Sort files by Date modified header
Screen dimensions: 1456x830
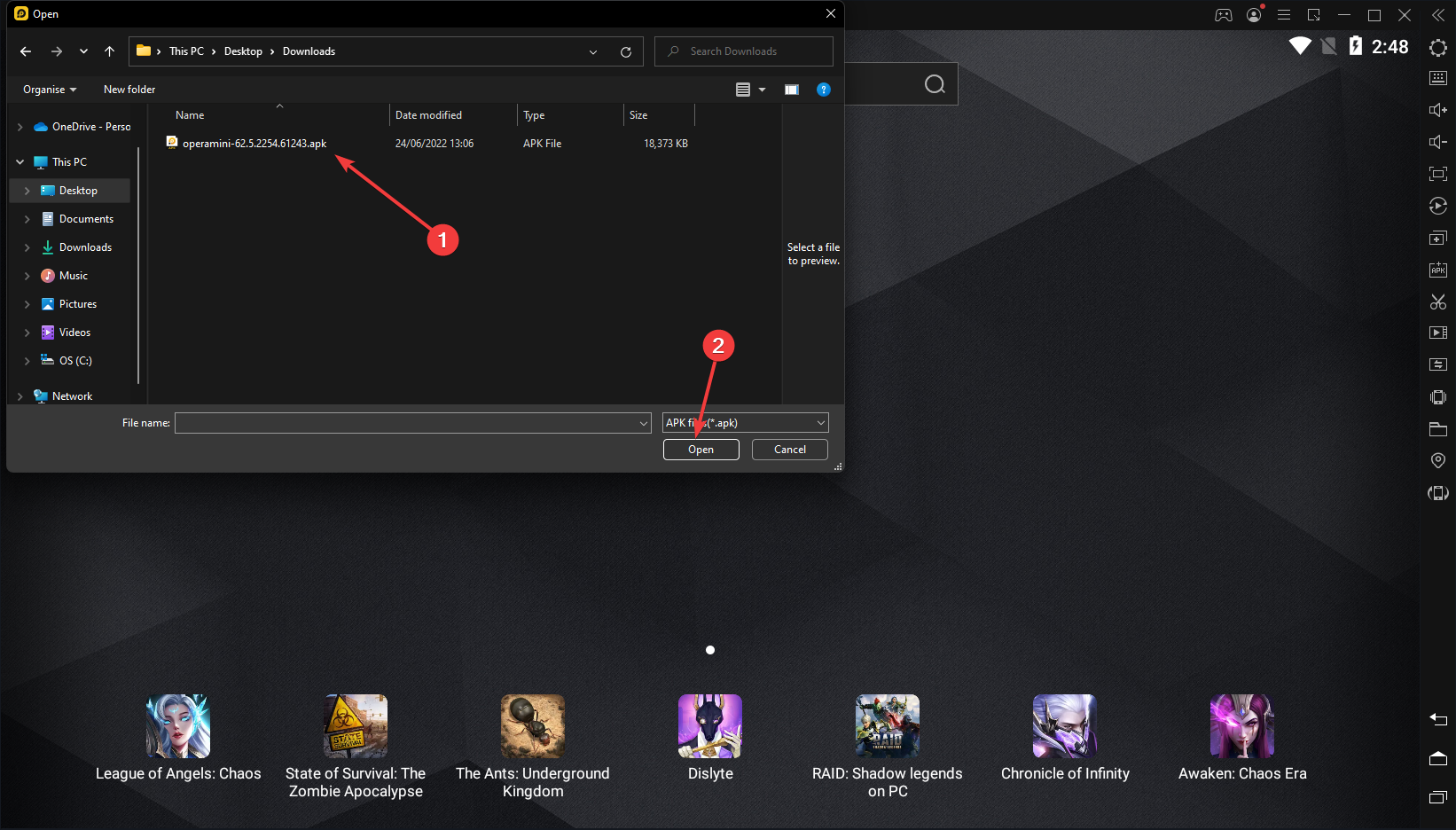pos(428,115)
